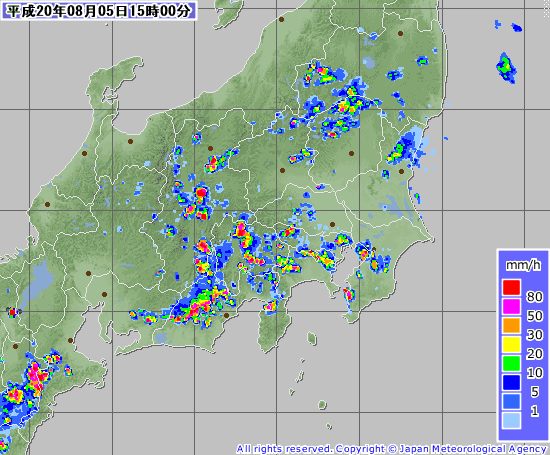Click the legend value 30
The height and width of the screenshot is (455, 550).
tap(534, 335)
